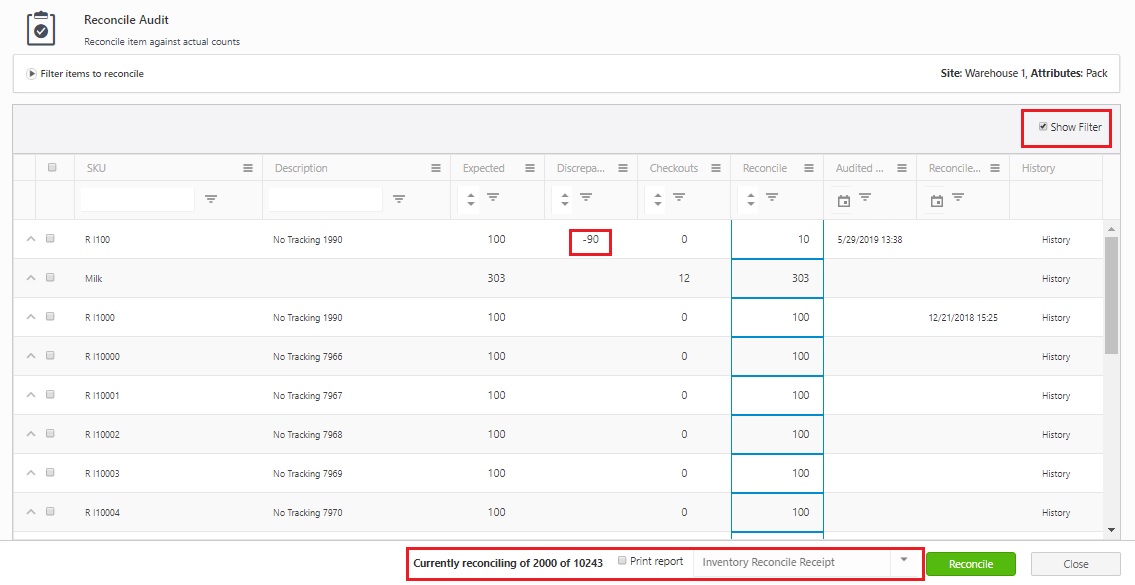Click the Discrepancy filter number stepper
The width and height of the screenshot is (1135, 585).
click(x=565, y=201)
